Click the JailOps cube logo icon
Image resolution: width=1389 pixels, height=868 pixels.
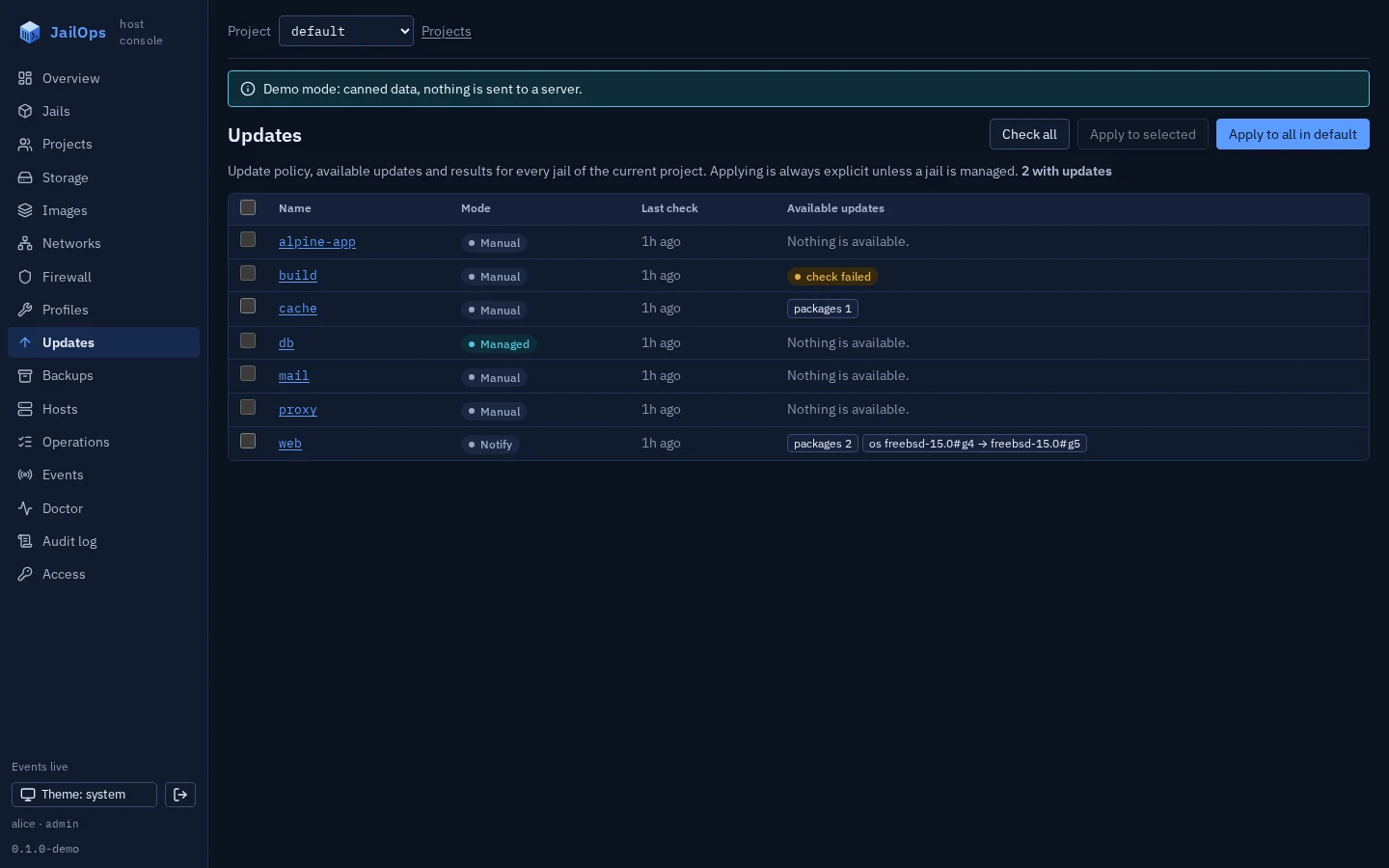pos(30,32)
